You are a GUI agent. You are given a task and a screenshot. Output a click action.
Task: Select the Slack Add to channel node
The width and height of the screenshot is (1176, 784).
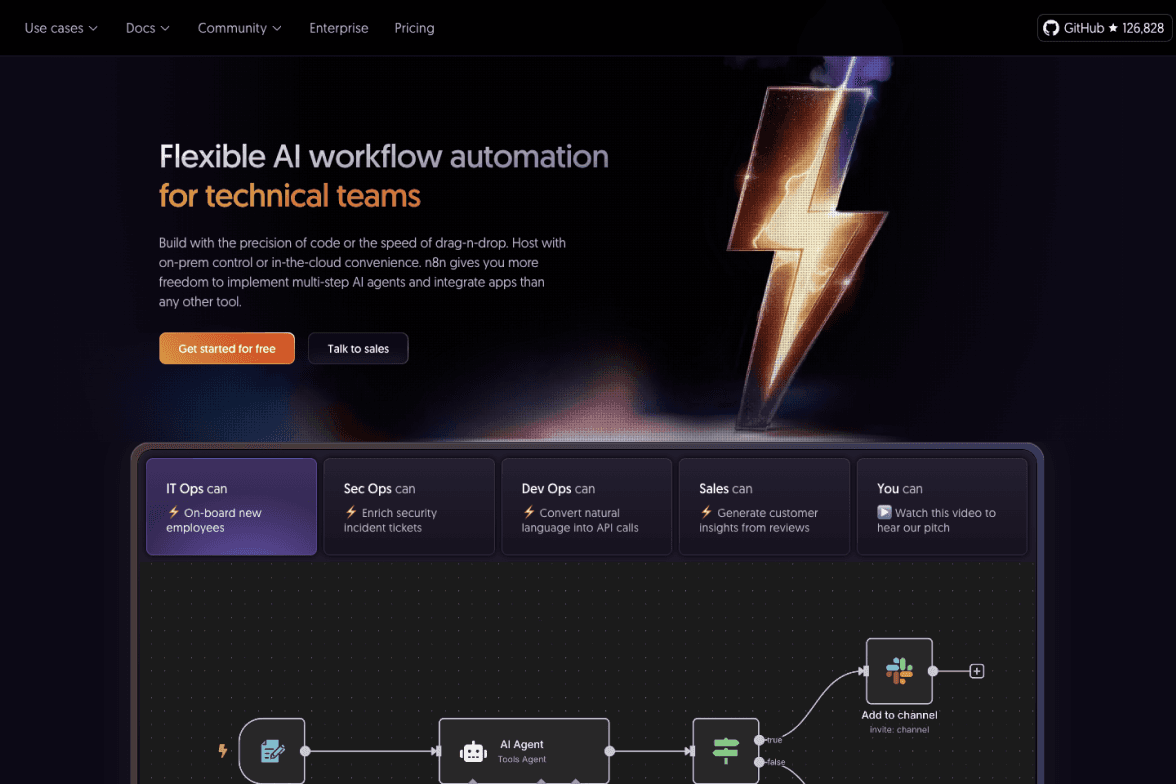click(x=899, y=671)
